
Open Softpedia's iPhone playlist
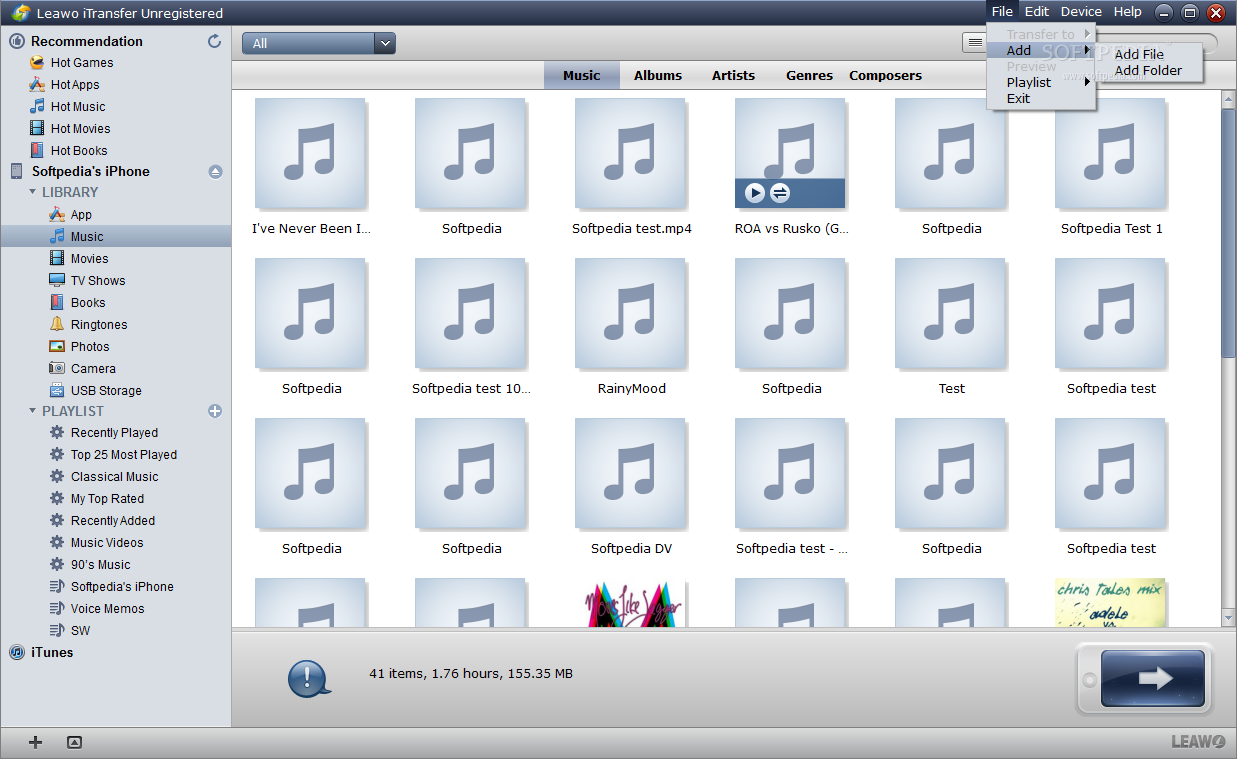(122, 587)
